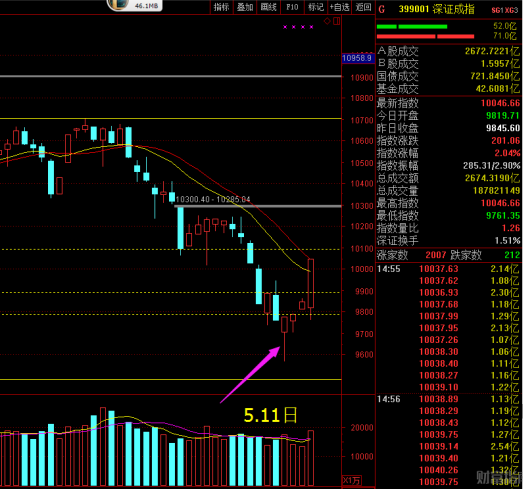Click the last magenta star marker
Viewport: 523px width, 490px height.
pos(311,27)
